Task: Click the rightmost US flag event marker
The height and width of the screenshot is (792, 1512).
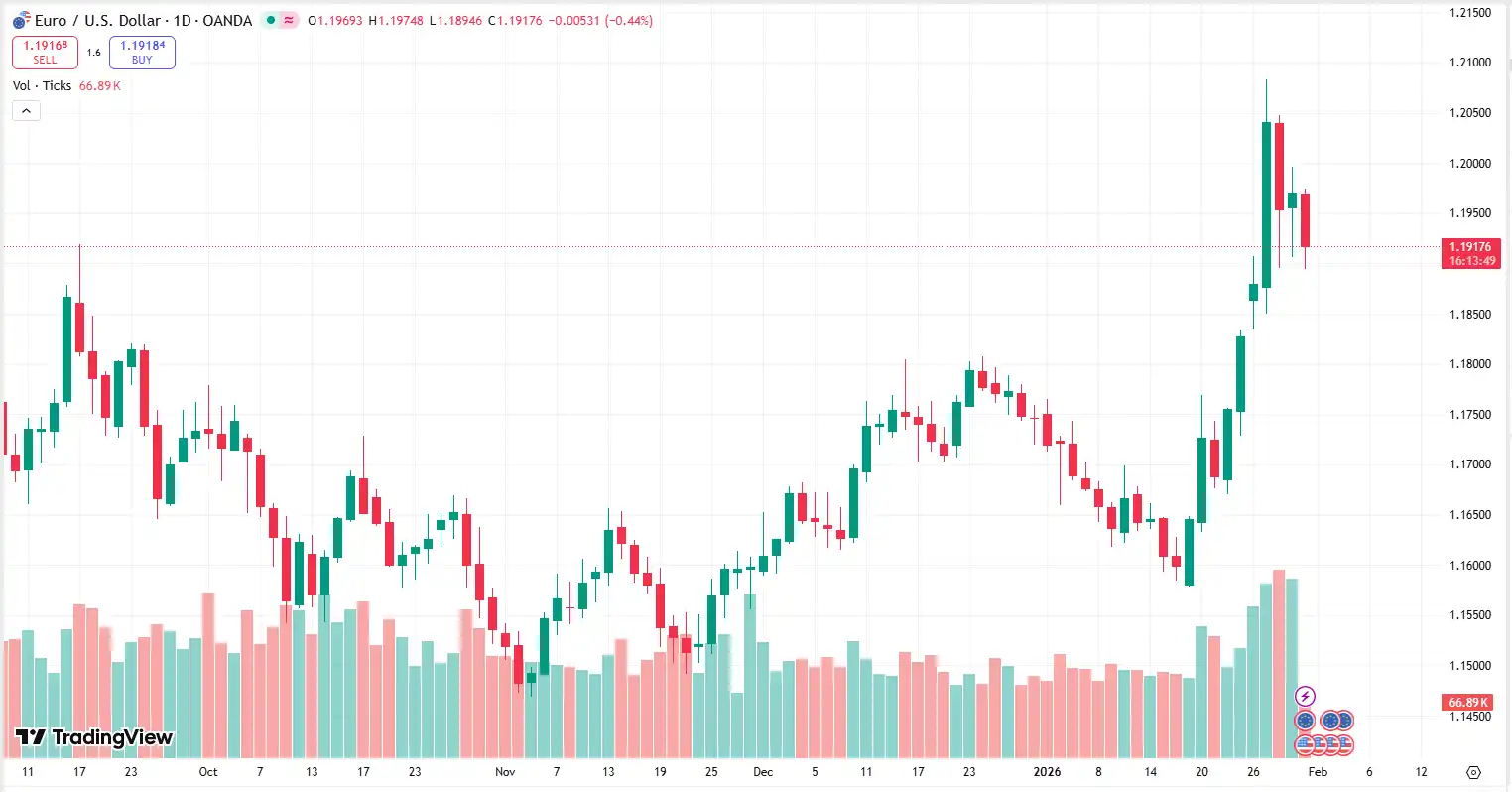Action: (1346, 744)
